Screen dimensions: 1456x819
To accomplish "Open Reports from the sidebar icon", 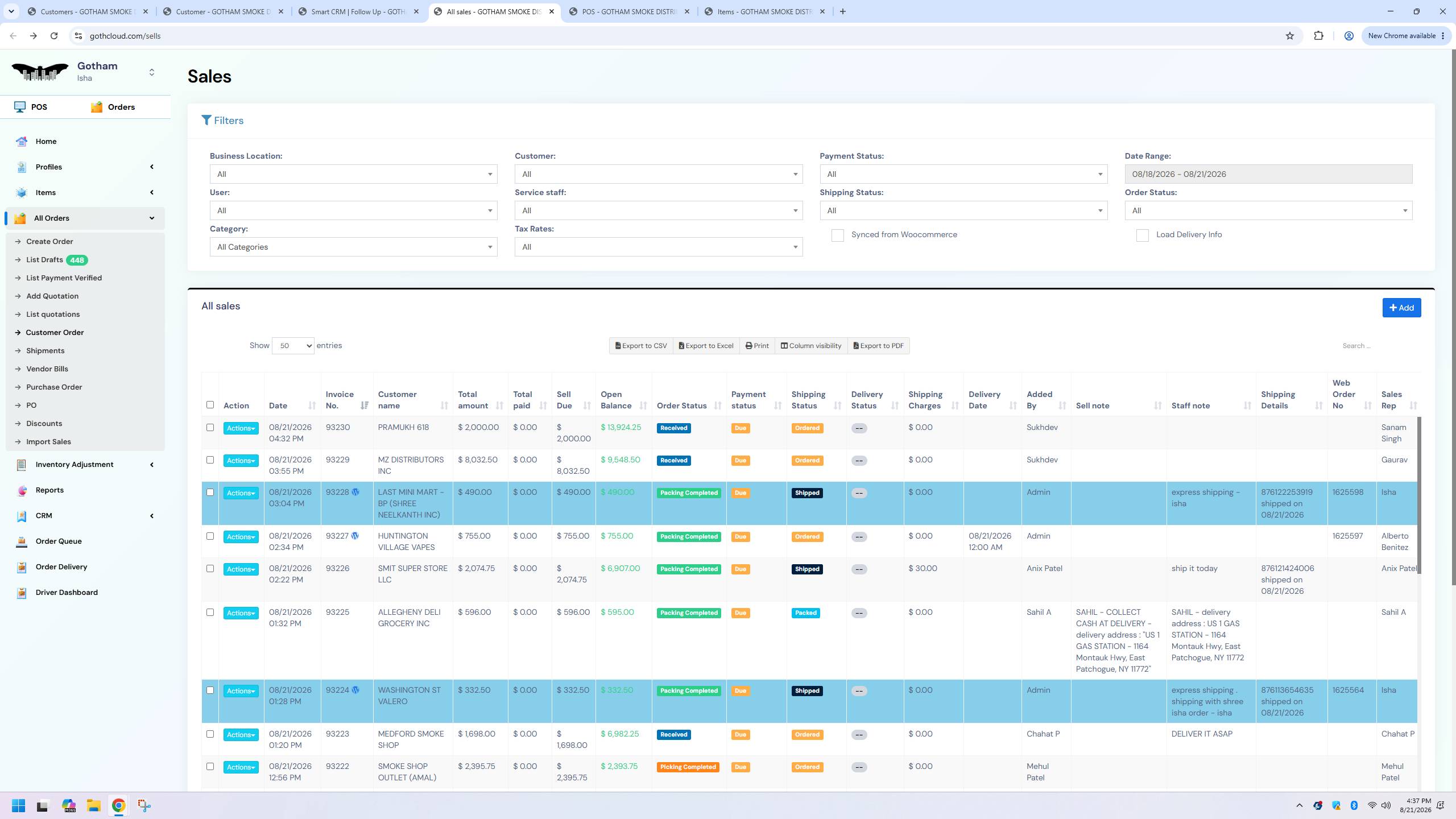I will point(22,490).
